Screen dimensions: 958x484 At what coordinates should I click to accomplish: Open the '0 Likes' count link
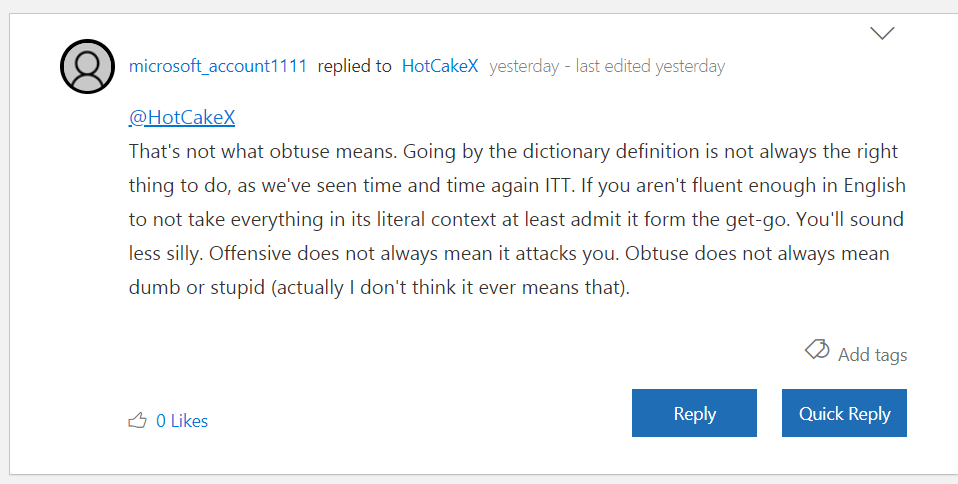pyautogui.click(x=182, y=421)
